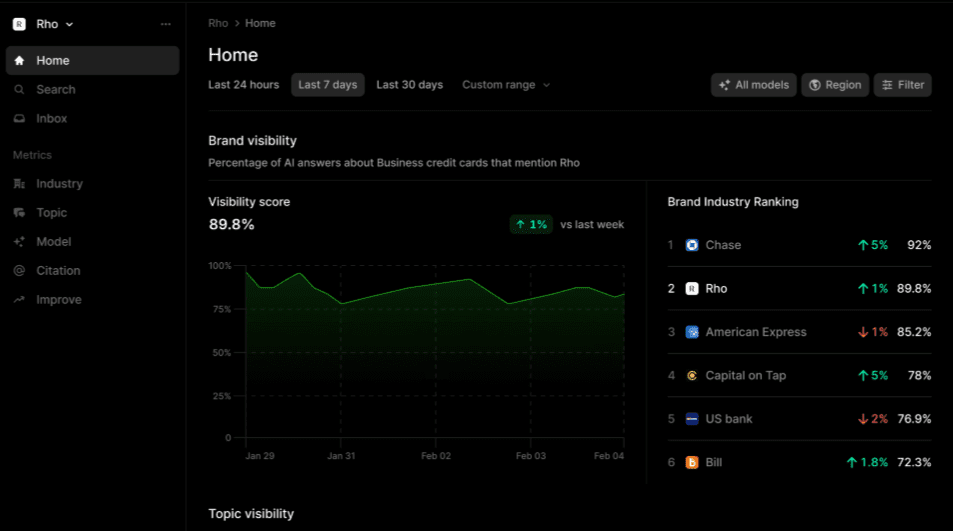Open the All models selector
Image resolution: width=953 pixels, height=531 pixels.
[754, 85]
